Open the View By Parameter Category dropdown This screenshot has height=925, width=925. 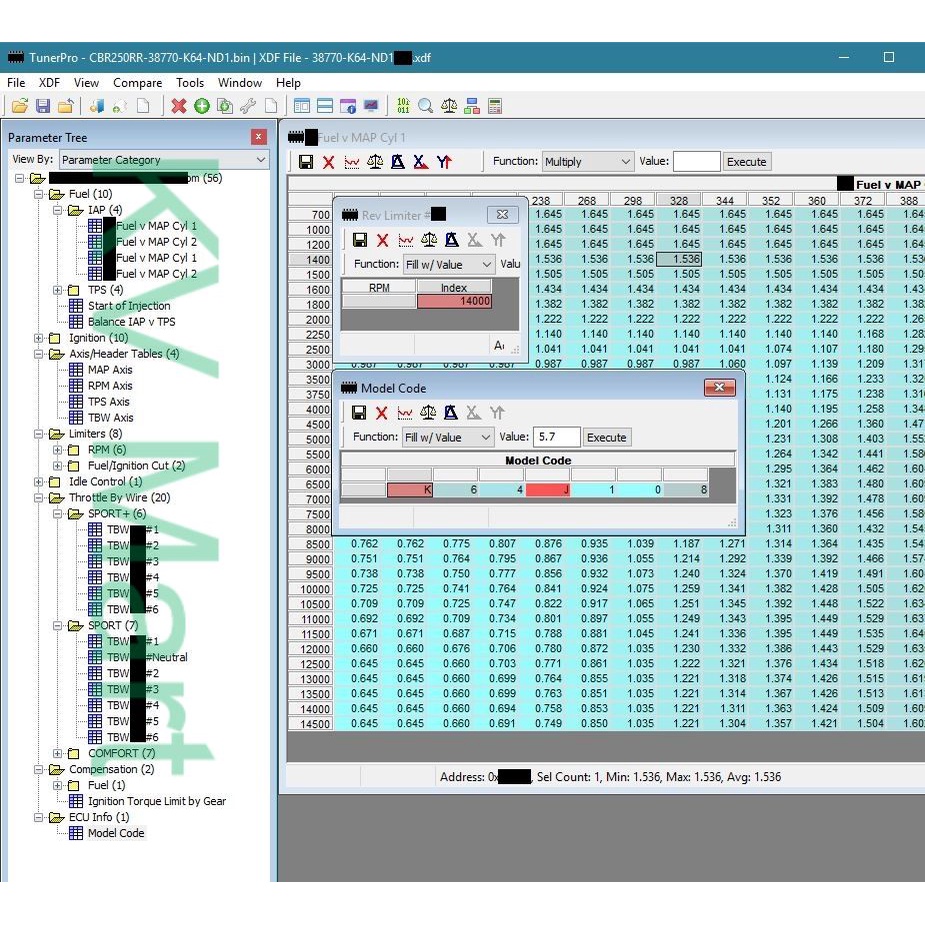click(164, 160)
